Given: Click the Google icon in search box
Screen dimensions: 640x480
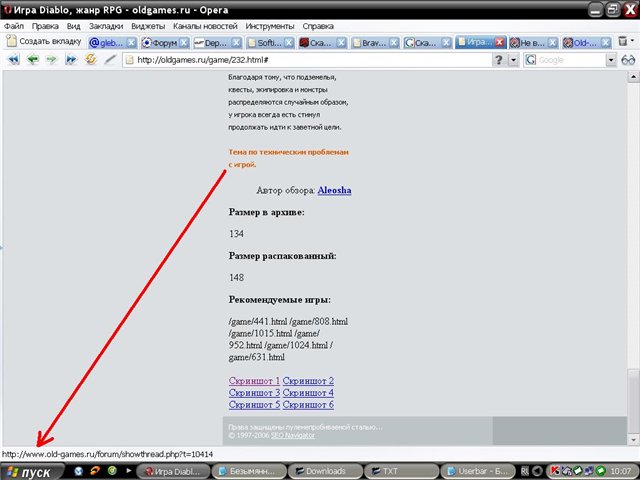Looking at the screenshot, I should click(531, 60).
